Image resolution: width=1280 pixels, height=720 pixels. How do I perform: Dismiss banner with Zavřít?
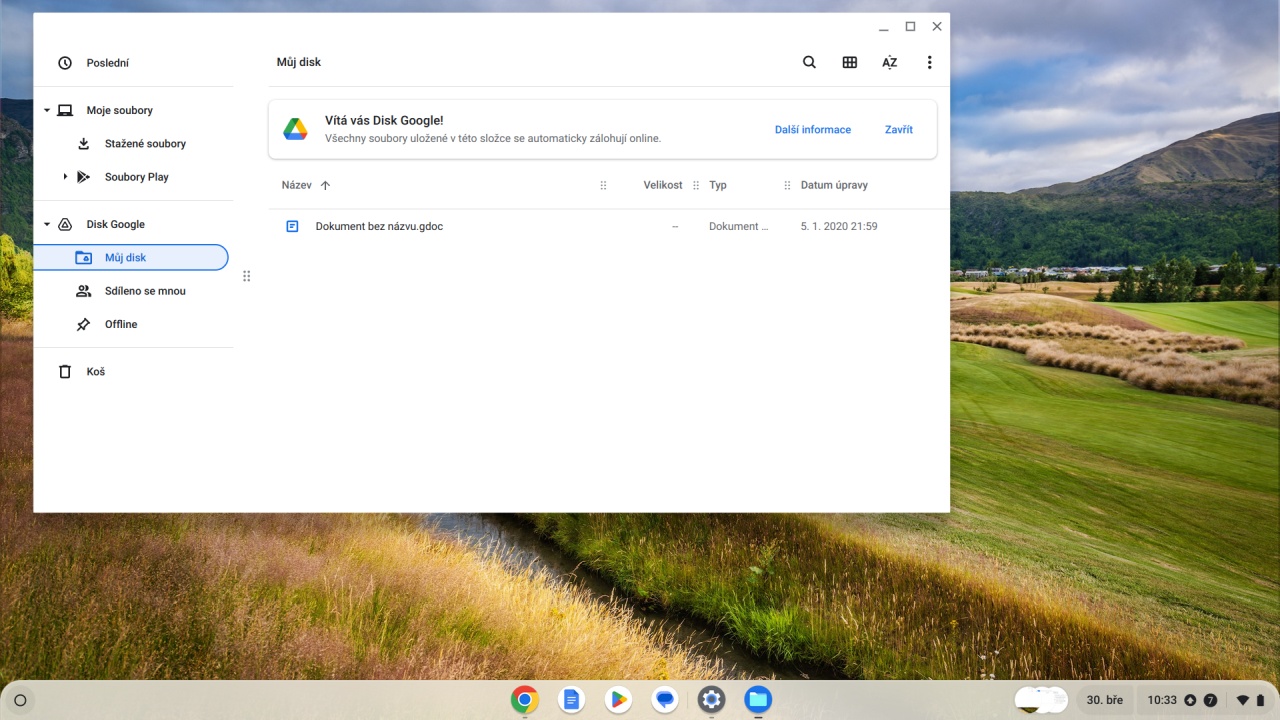coord(899,129)
